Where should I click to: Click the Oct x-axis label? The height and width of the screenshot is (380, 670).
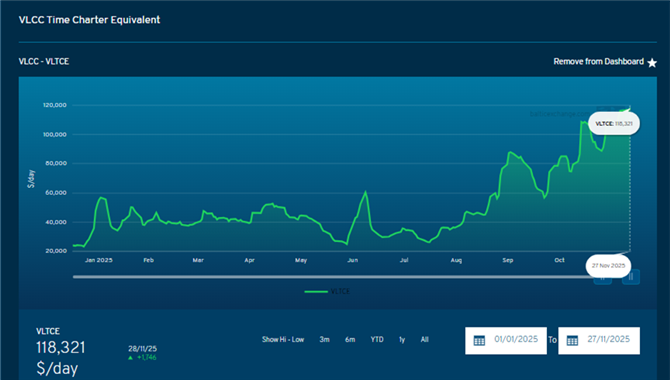[559, 260]
